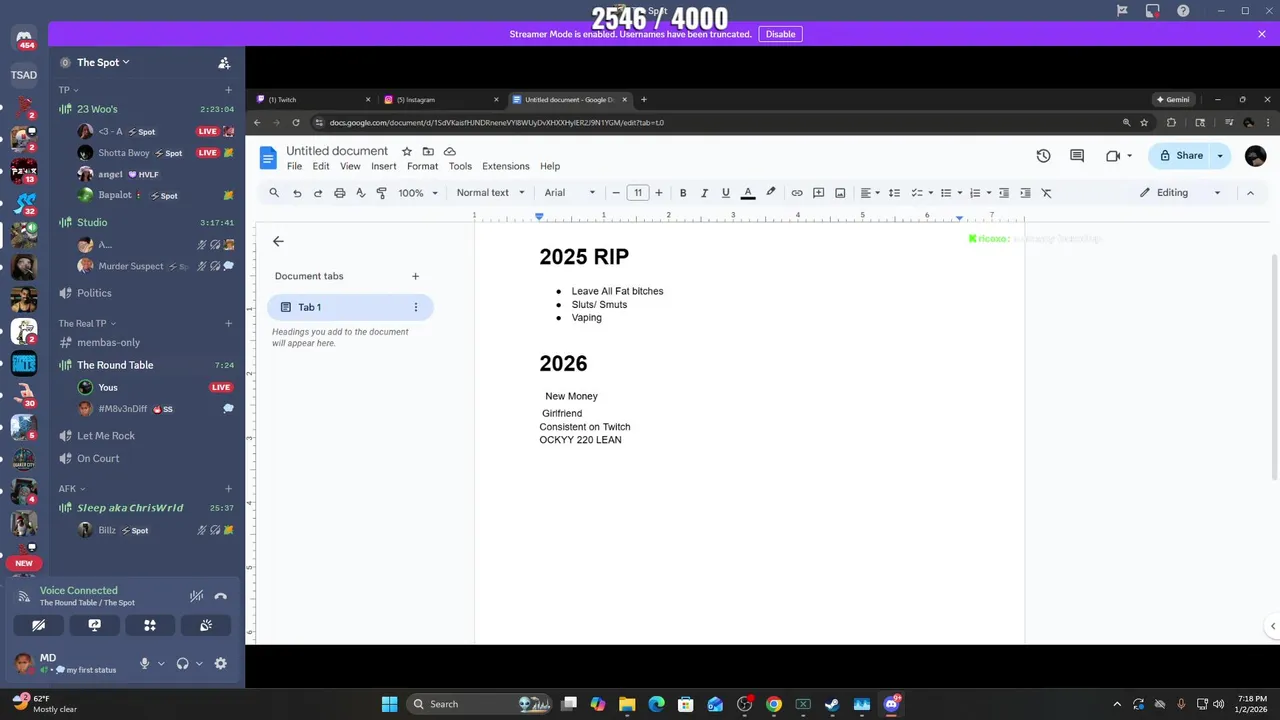
Task: Undo the last edit in Docs
Action: click(297, 193)
